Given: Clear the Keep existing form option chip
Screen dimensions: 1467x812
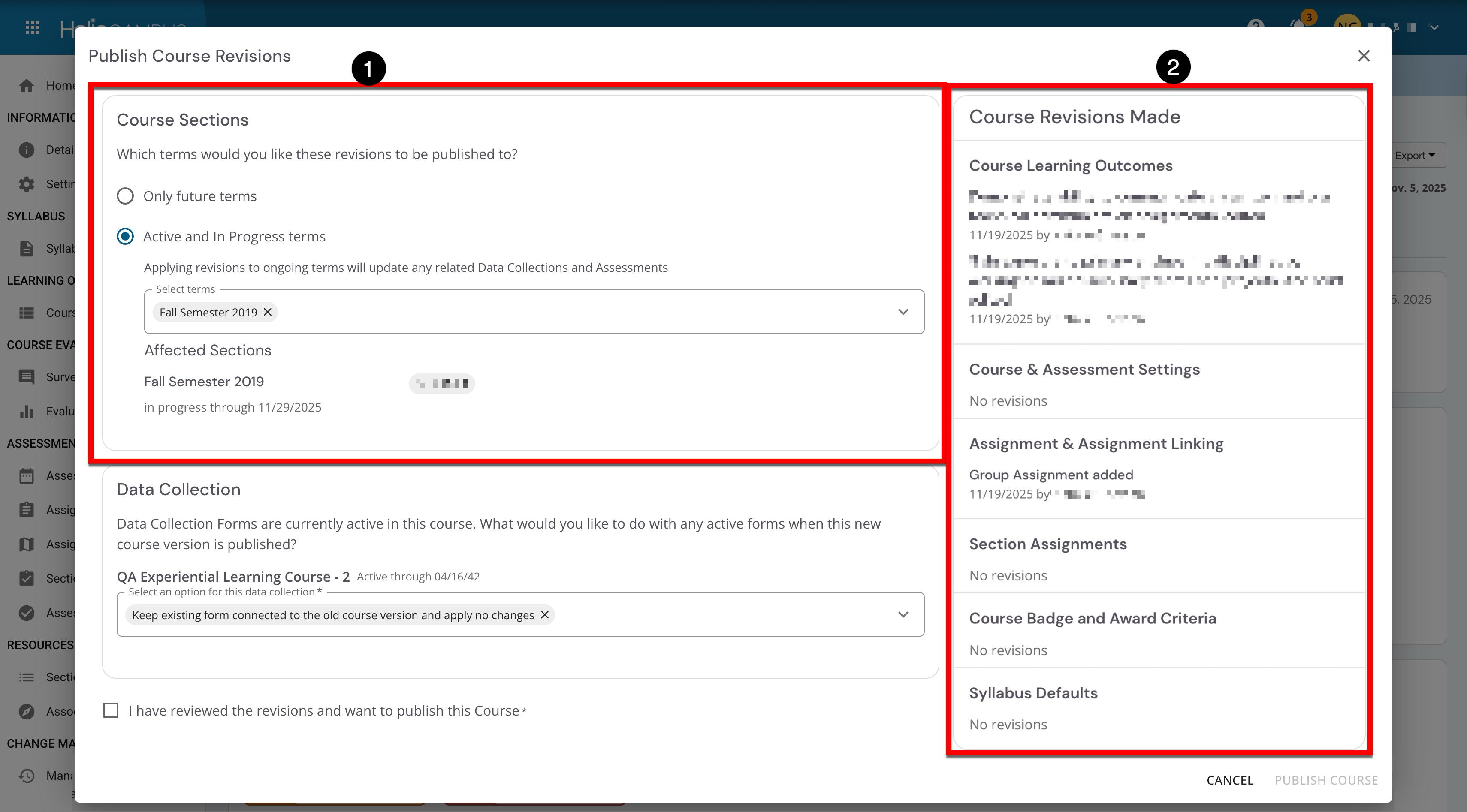Looking at the screenshot, I should pyautogui.click(x=544, y=614).
